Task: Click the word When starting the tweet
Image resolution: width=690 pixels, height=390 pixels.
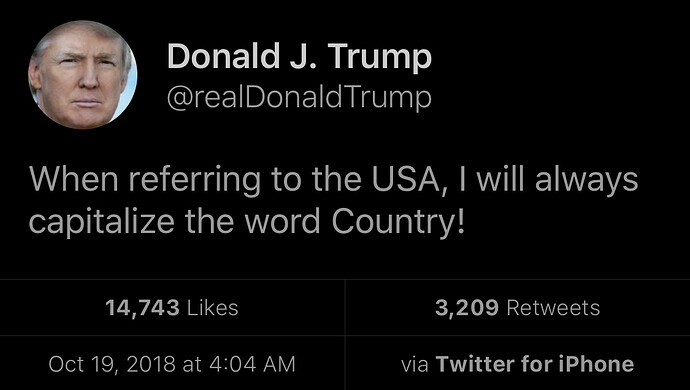Action: pos(74,180)
